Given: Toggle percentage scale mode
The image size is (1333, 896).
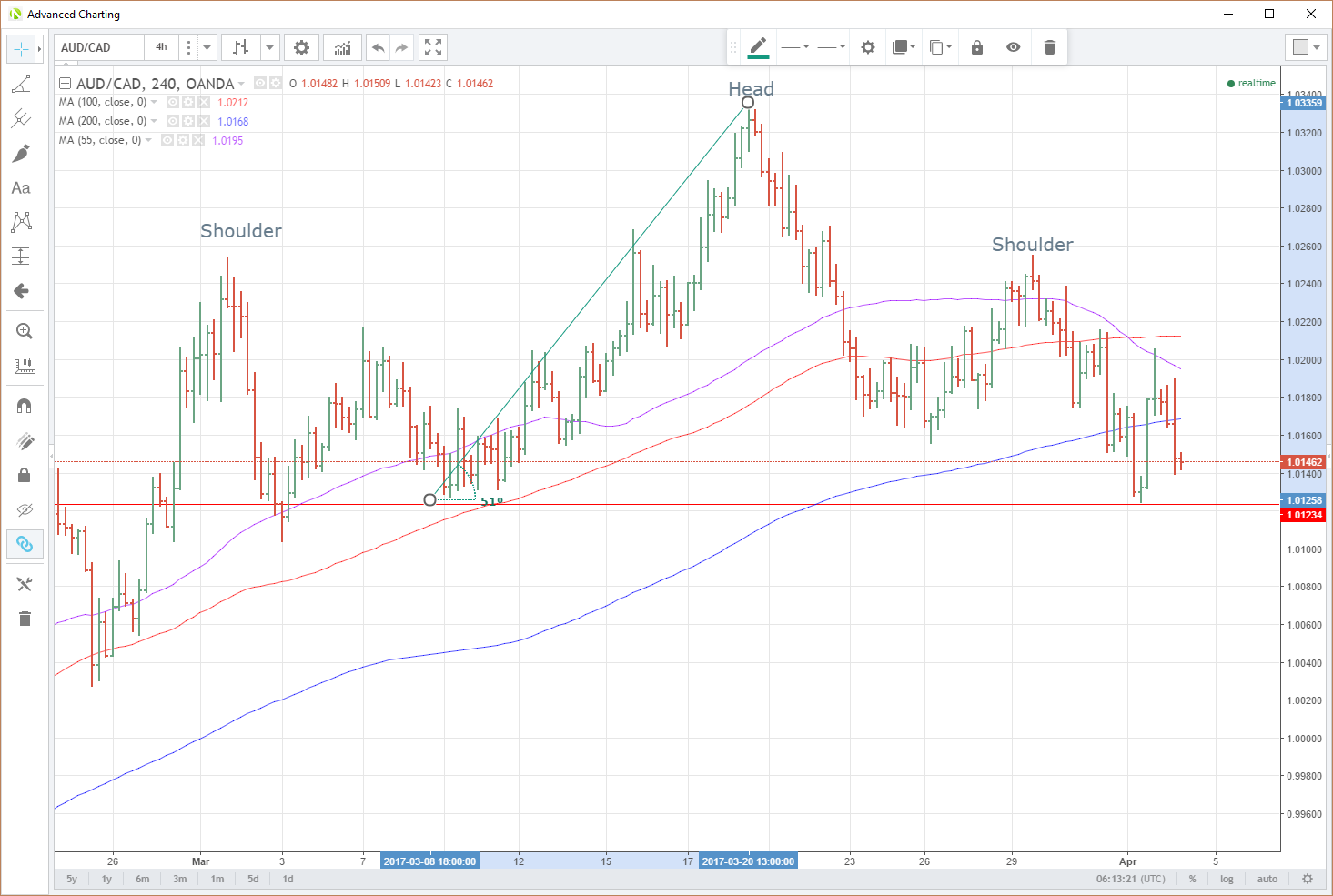Looking at the screenshot, I should pyautogui.click(x=1192, y=879).
